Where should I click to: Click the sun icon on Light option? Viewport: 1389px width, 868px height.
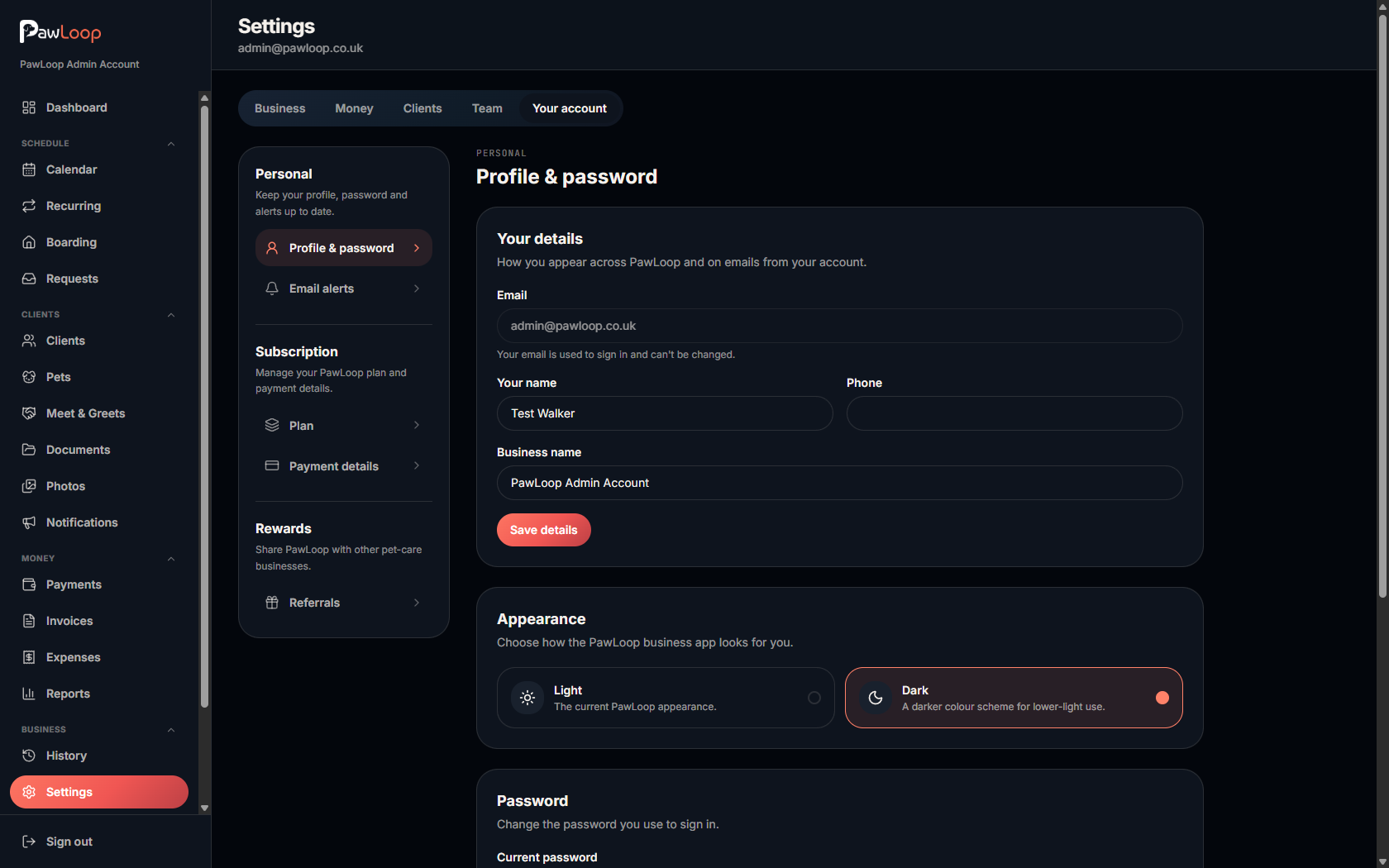click(527, 698)
